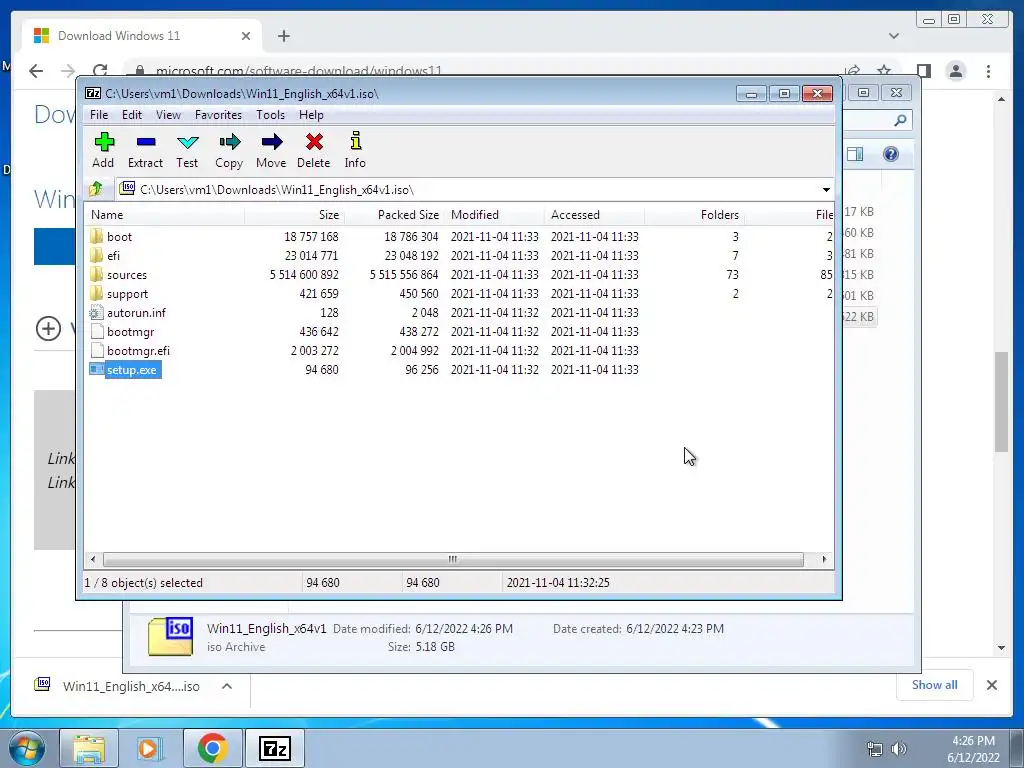Open Chrome profile avatar
Viewport: 1024px width, 768px height.
955,71
